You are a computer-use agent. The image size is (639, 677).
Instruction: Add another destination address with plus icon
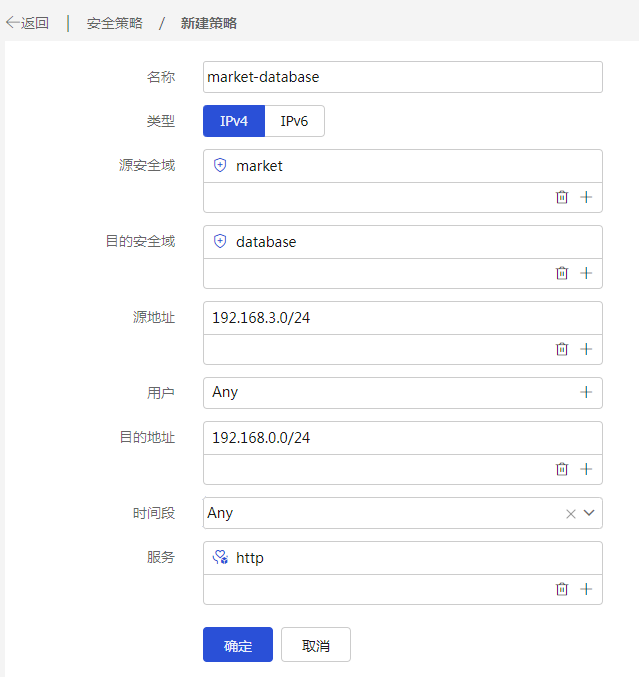coord(586,469)
